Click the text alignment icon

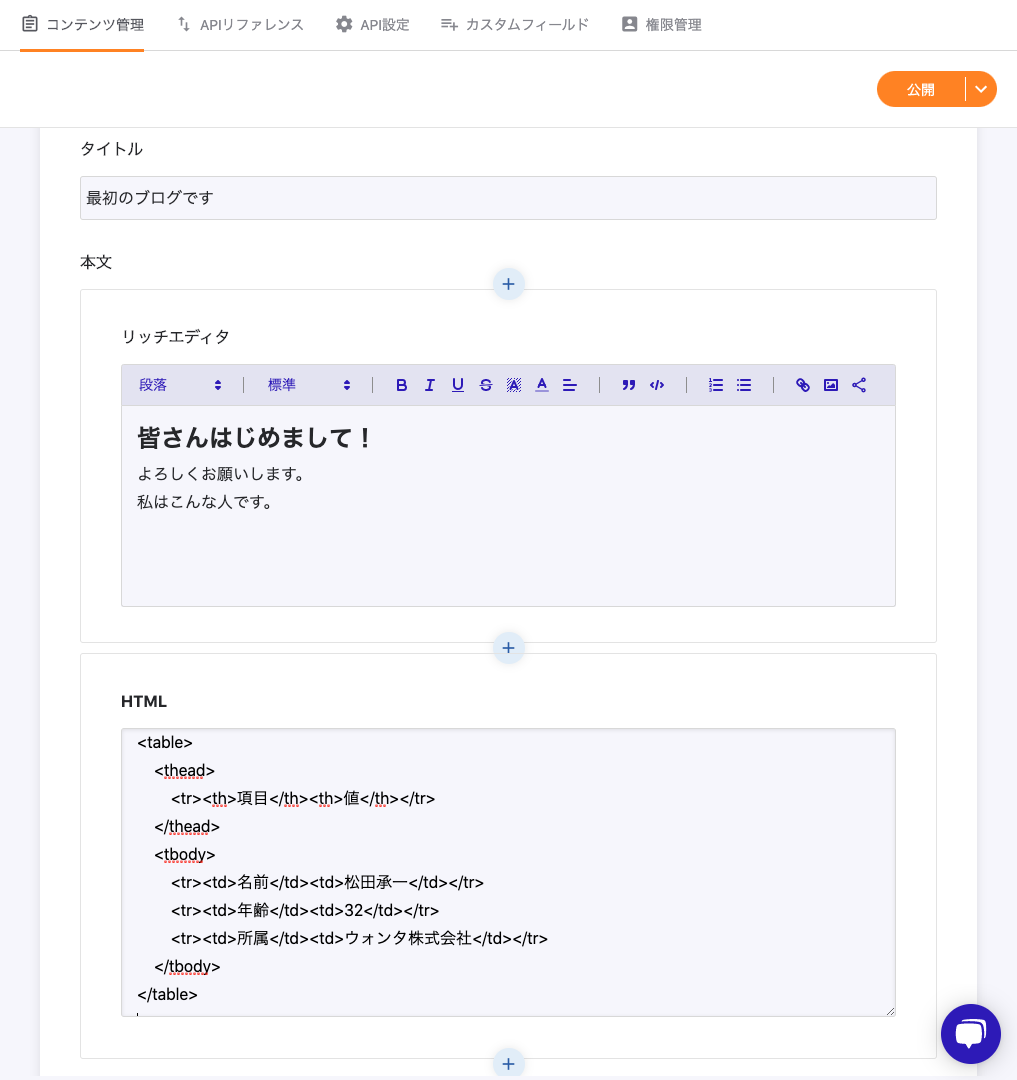569,385
